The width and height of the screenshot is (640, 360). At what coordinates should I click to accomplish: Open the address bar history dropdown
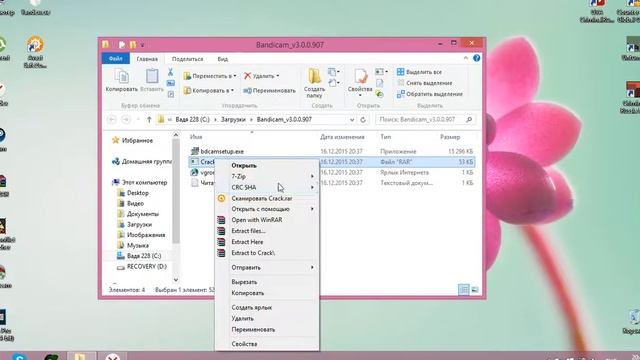point(352,120)
